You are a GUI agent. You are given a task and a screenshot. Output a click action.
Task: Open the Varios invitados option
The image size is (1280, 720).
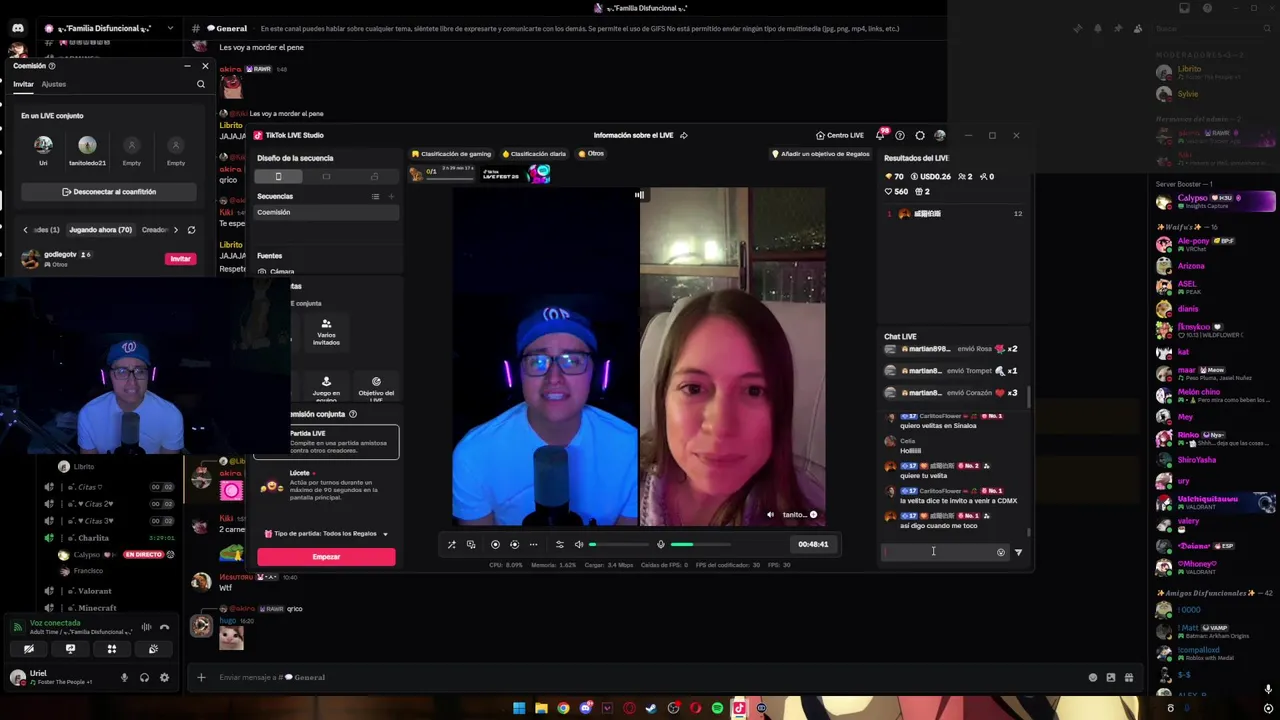(326, 333)
